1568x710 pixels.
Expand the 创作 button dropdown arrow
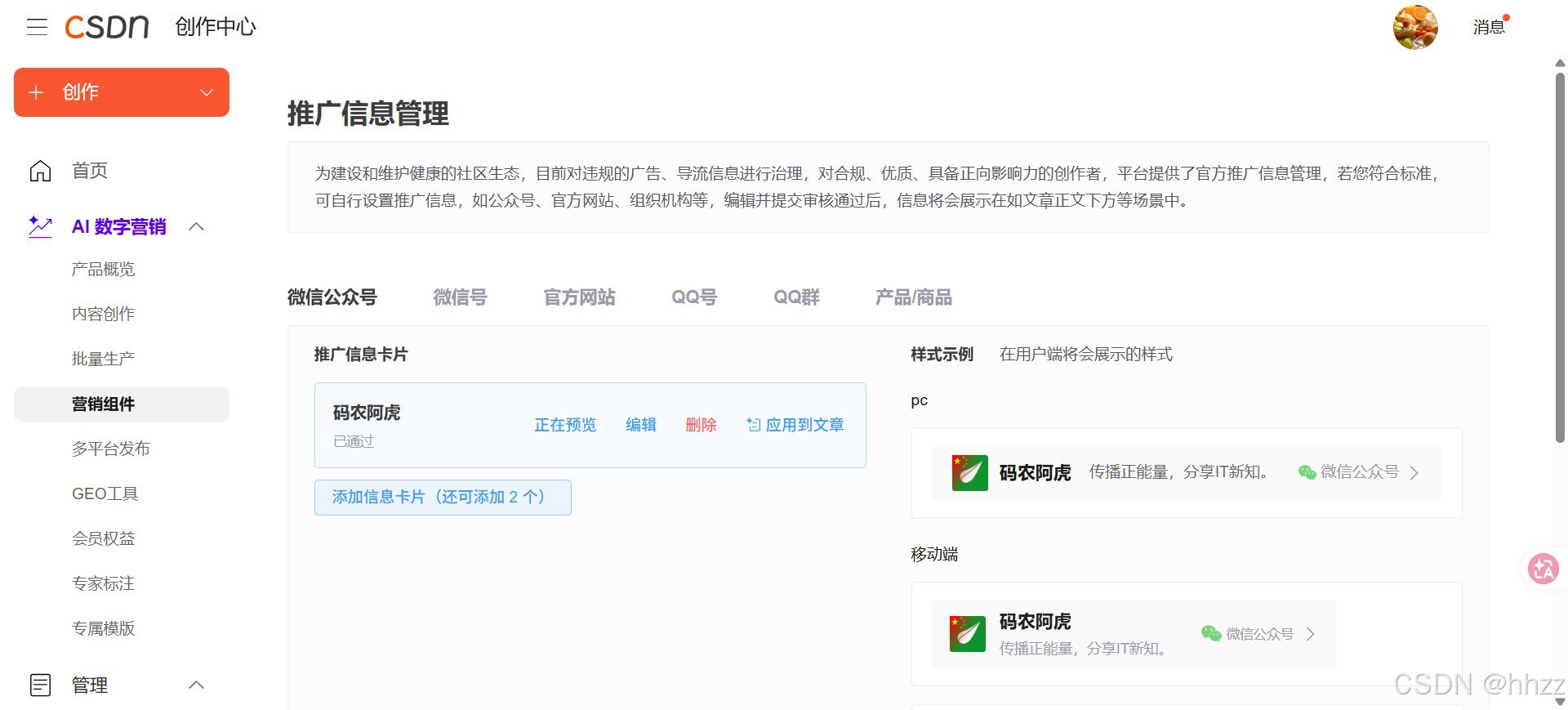[207, 92]
